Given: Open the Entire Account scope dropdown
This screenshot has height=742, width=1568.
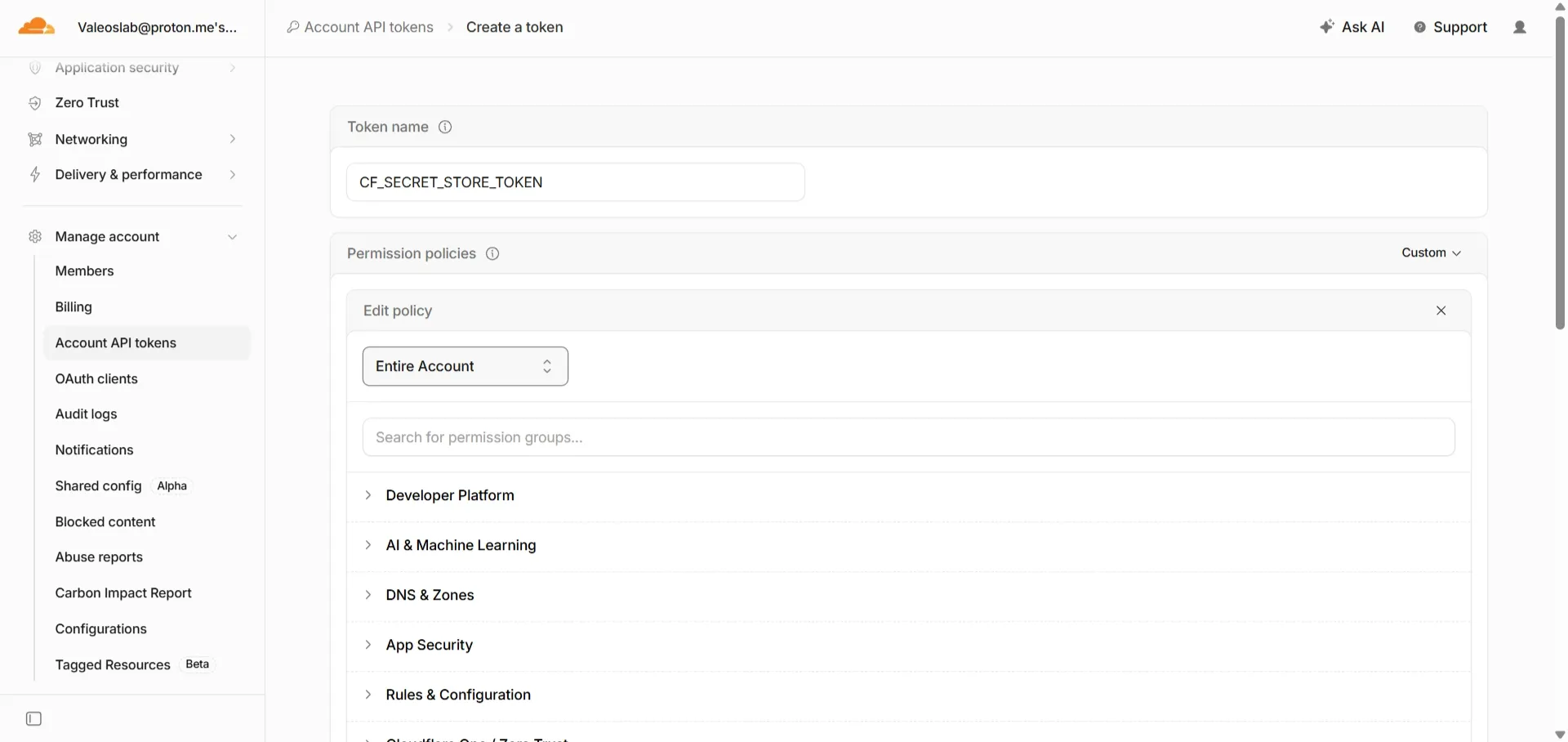Looking at the screenshot, I should point(465,366).
